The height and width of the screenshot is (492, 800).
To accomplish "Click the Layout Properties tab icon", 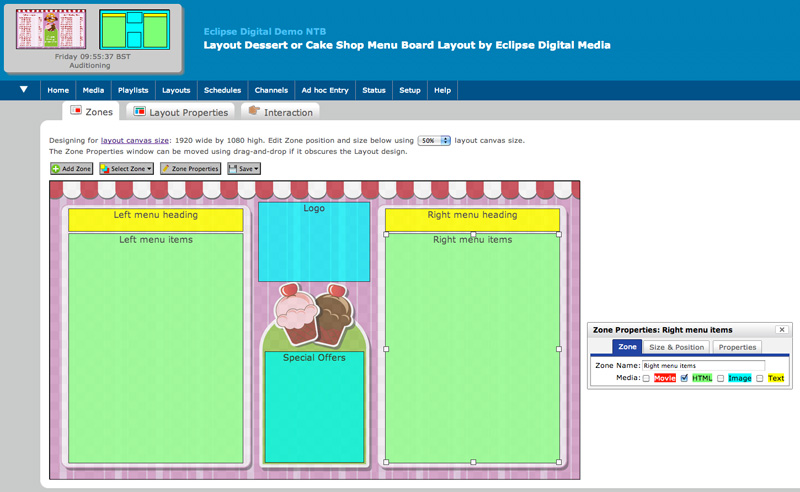I will pos(140,112).
